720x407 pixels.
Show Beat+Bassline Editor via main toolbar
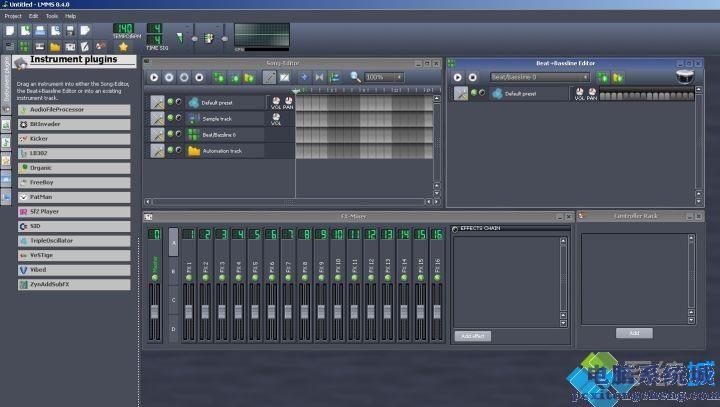coord(25,46)
